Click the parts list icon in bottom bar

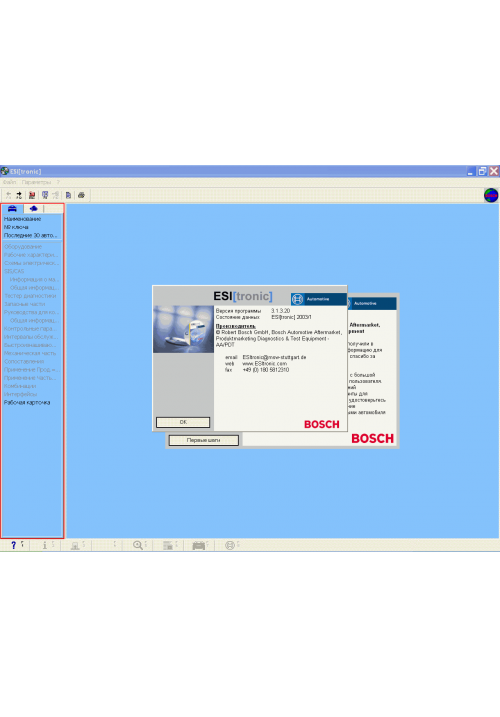tap(168, 546)
